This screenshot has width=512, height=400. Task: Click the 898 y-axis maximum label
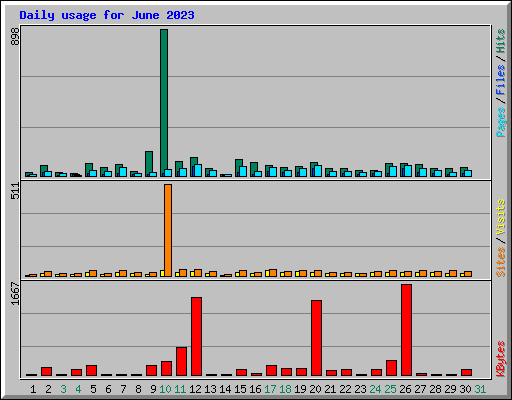pyautogui.click(x=15, y=37)
